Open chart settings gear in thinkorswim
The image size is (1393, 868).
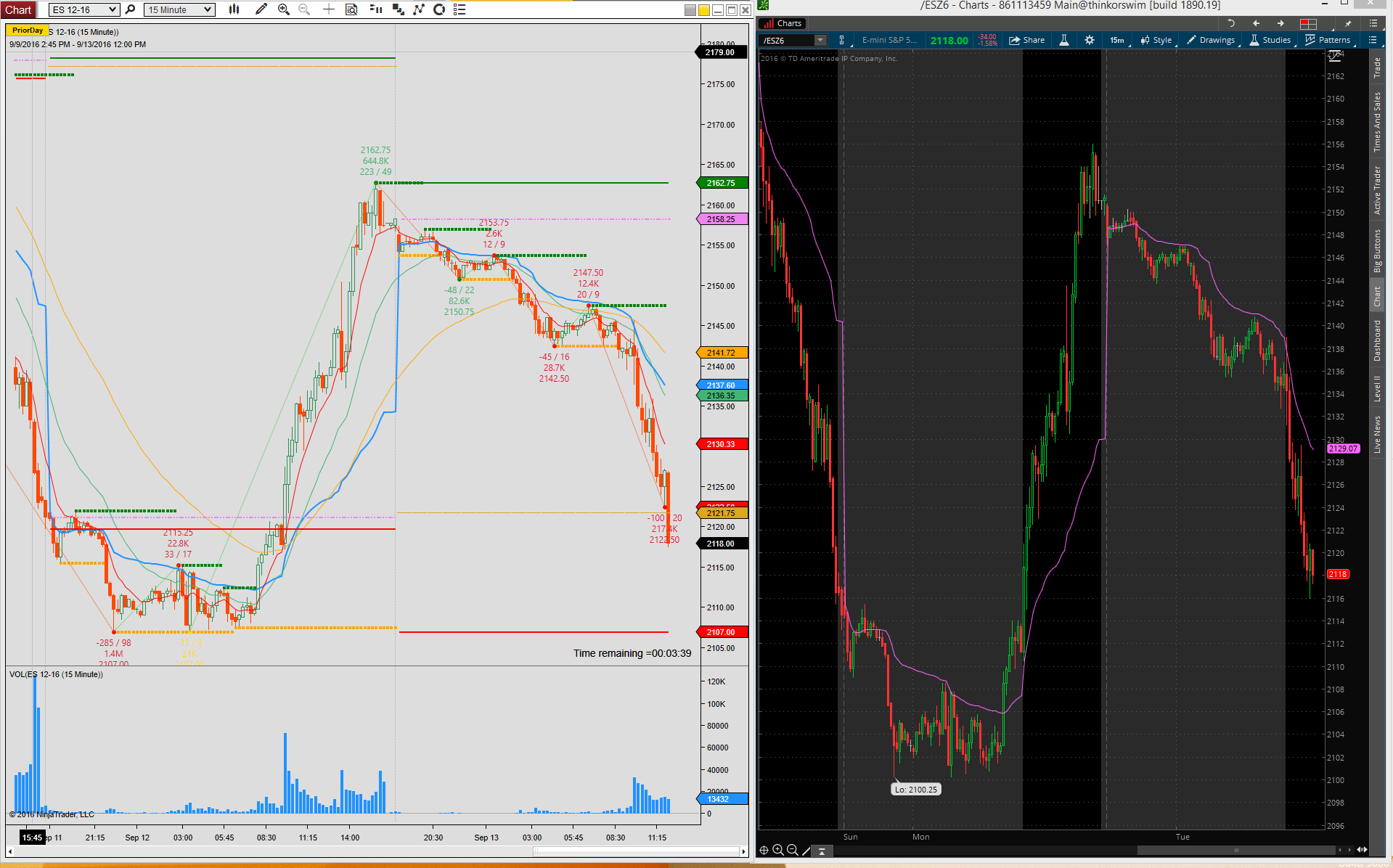click(x=1090, y=41)
